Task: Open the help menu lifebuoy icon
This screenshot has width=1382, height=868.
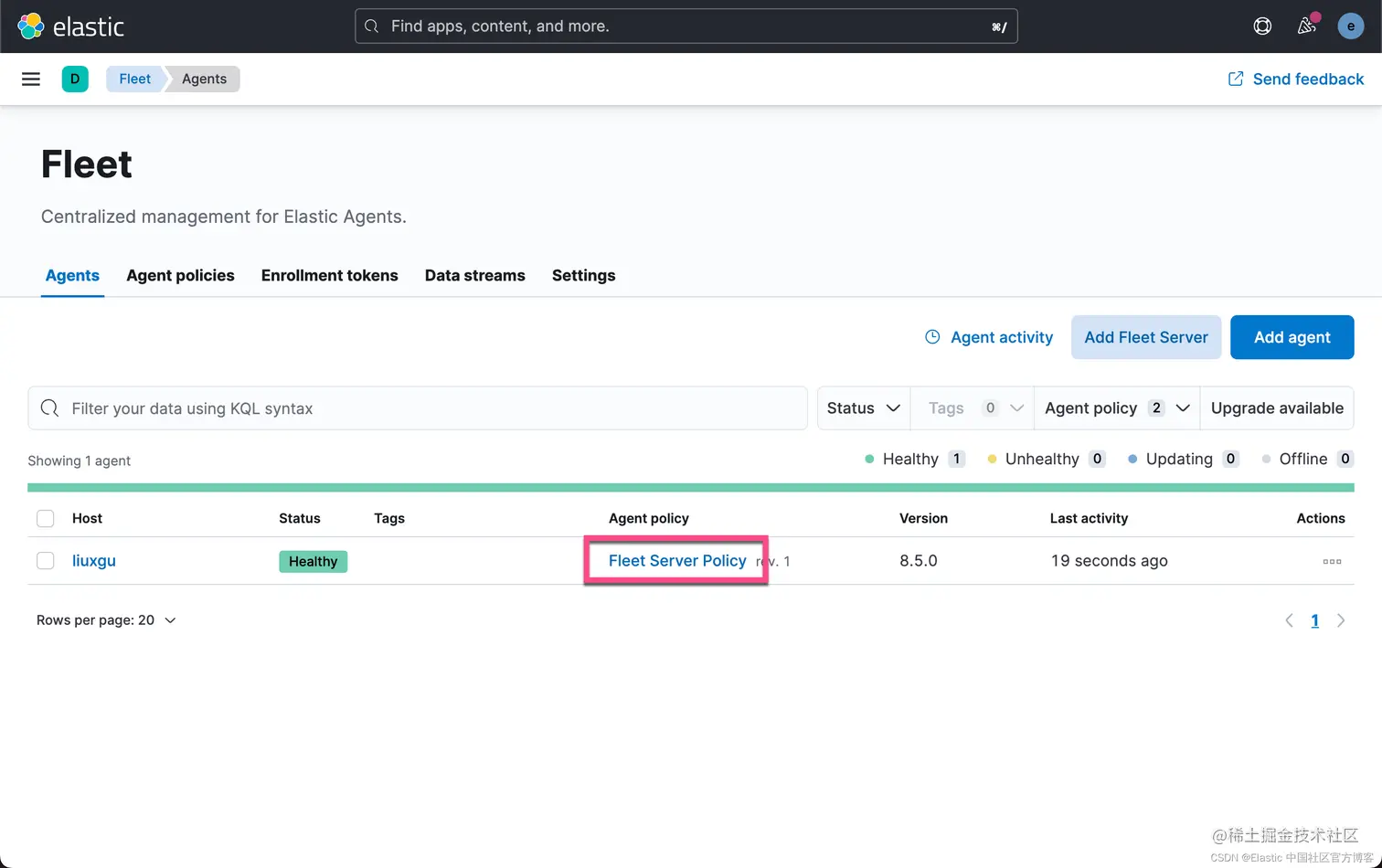Action: [1262, 26]
